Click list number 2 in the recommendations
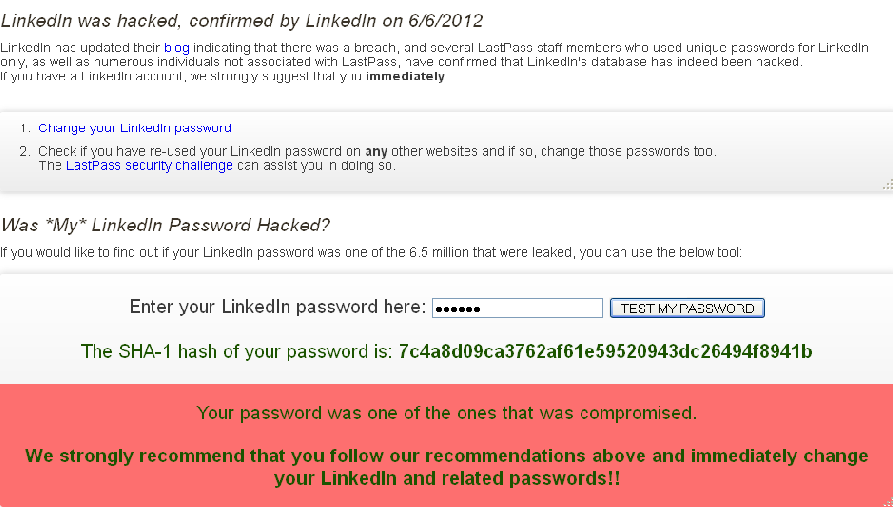The height and width of the screenshot is (507, 894). [24, 152]
